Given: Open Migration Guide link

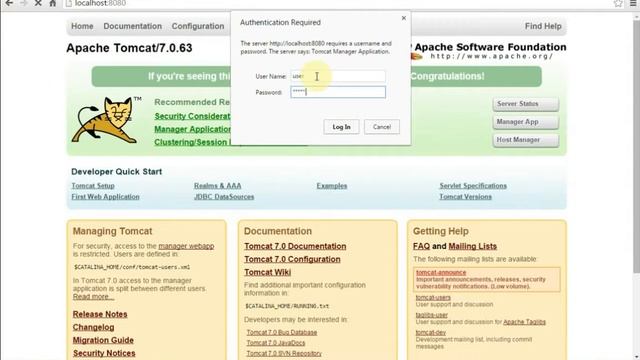Looking at the screenshot, I should coord(103,340).
